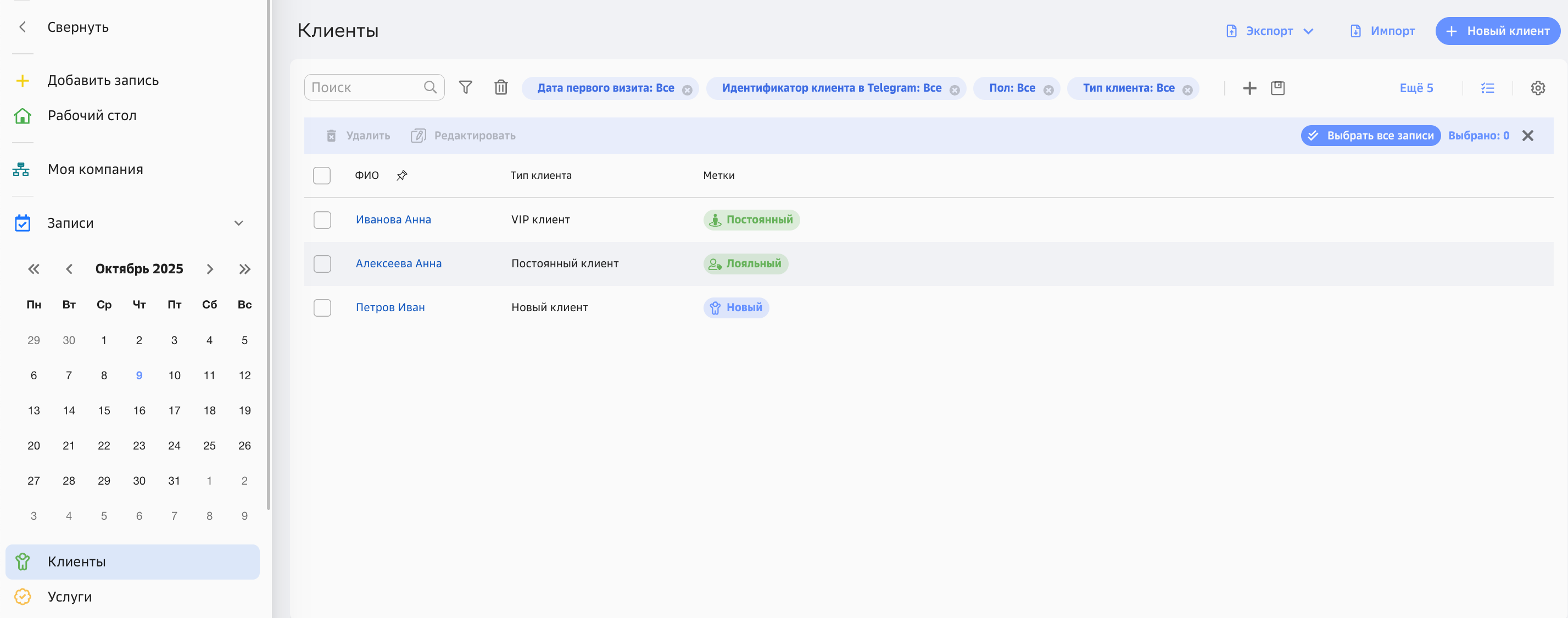The width and height of the screenshot is (1568, 618).
Task: Add a new filter with the plus icon
Action: (x=1249, y=88)
